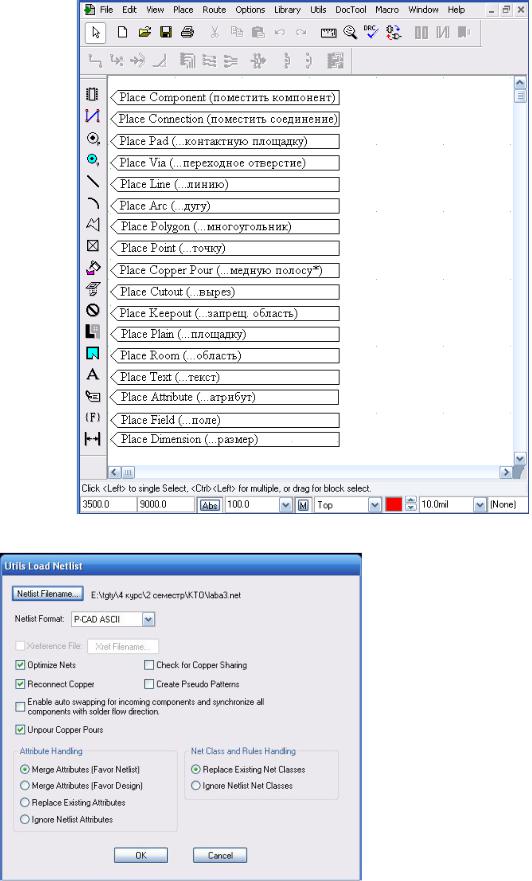Select the Place Field tool
Screen dimensions: 532x881
click(x=93, y=417)
